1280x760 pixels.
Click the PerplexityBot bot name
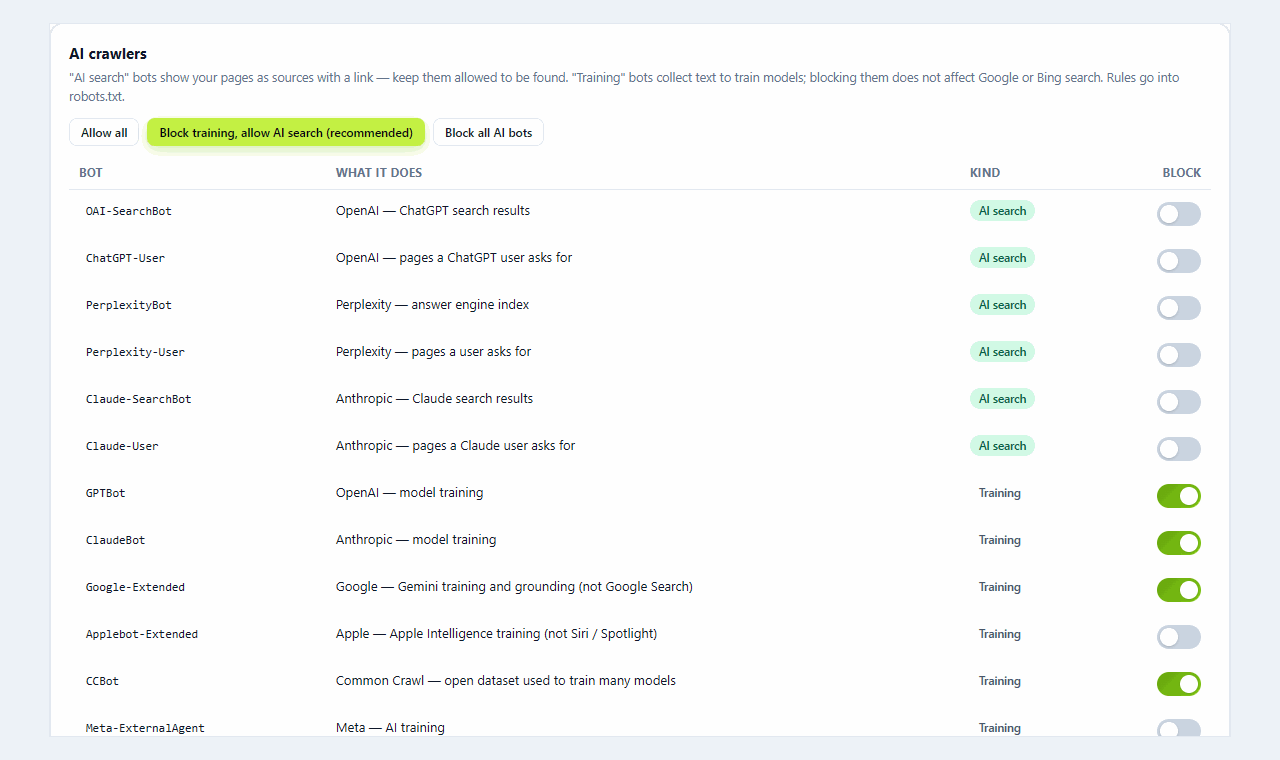click(129, 305)
